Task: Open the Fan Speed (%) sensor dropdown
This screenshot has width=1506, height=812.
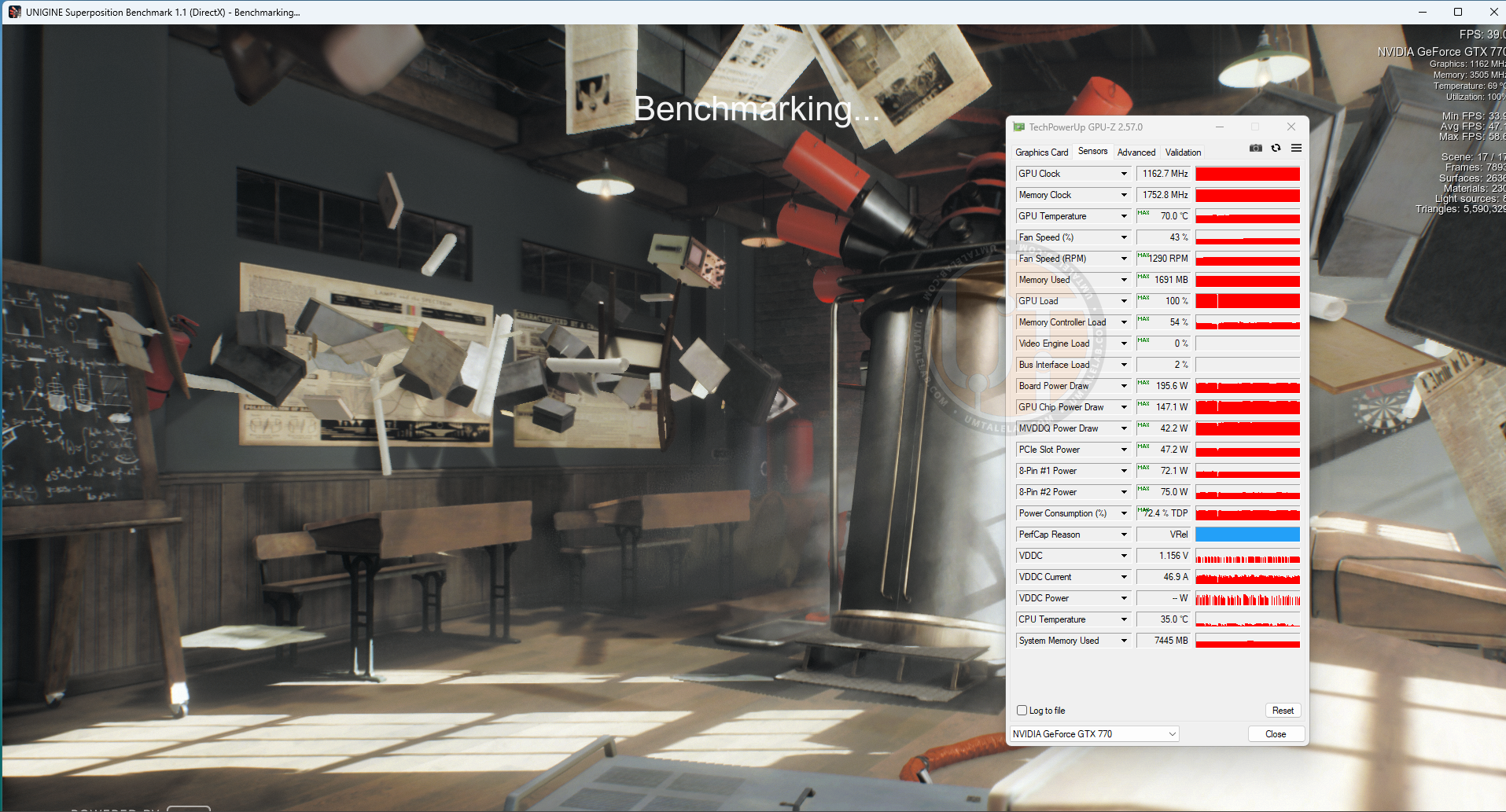Action: (x=1124, y=237)
